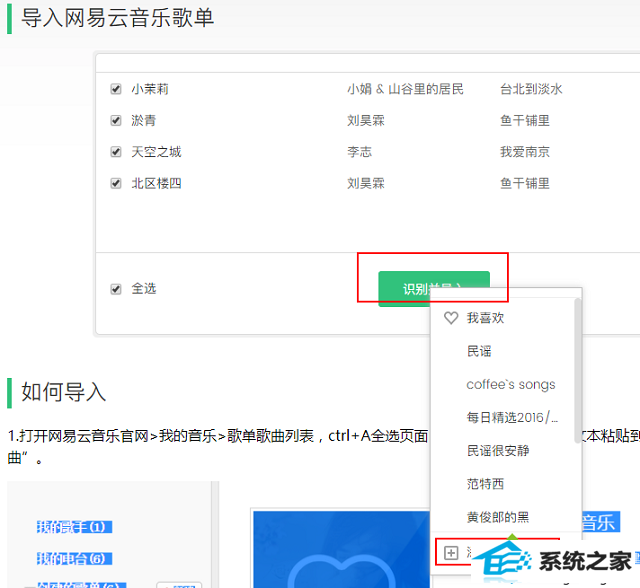Click the heart icon beside 我喜欢
This screenshot has height=588, width=640.
451,318
